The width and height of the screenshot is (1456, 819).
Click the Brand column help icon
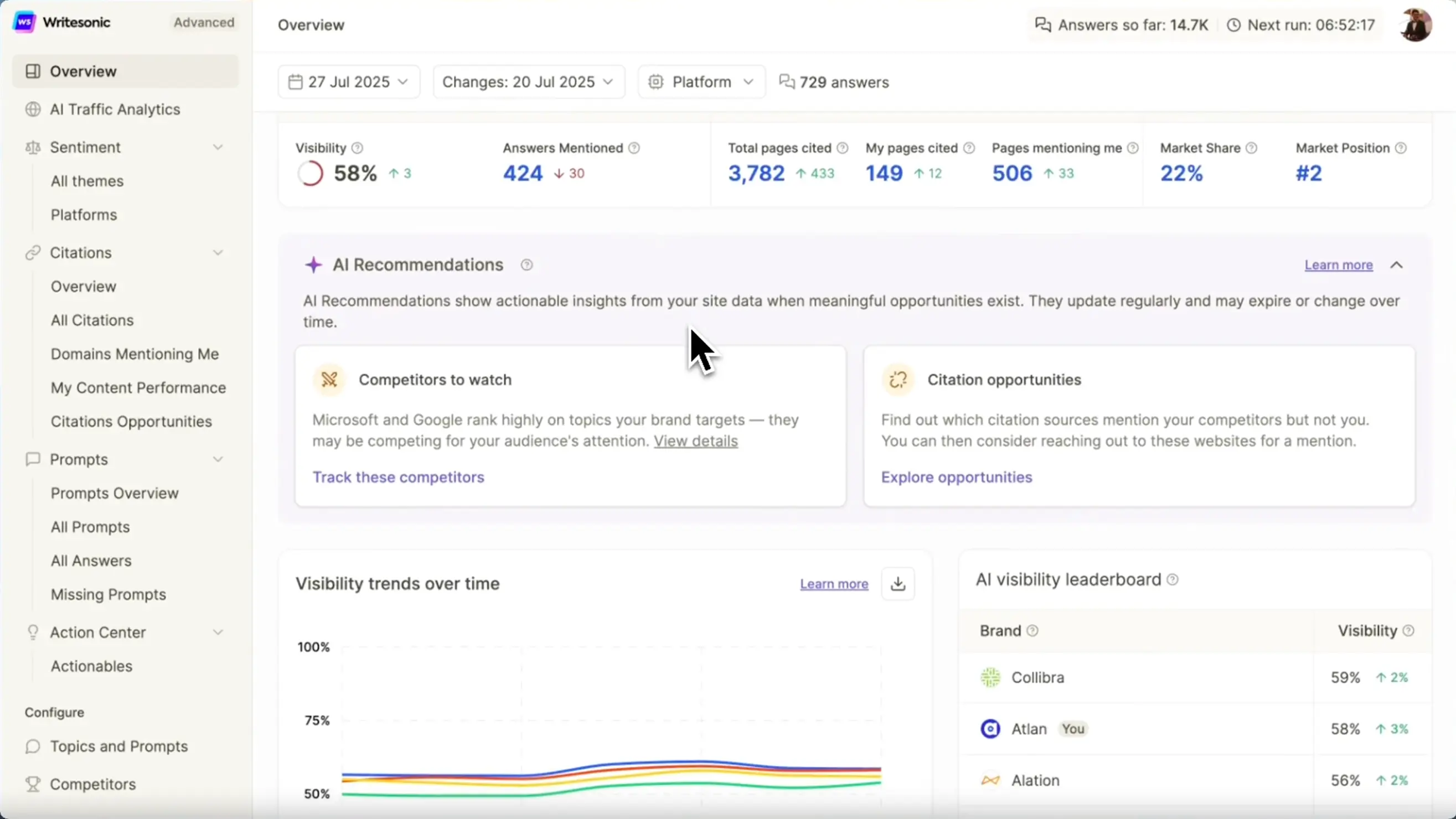coord(1032,630)
